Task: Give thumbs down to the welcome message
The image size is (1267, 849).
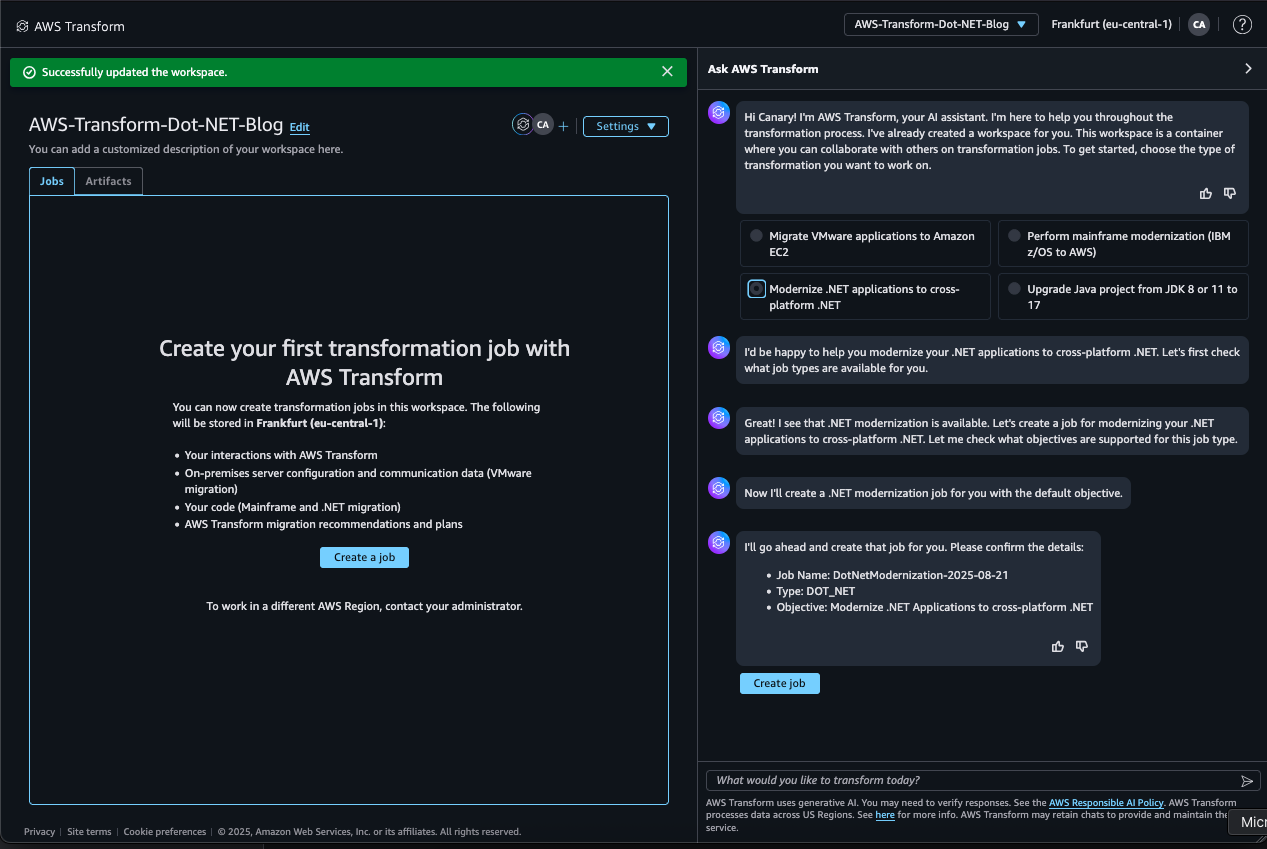Action: [x=1230, y=193]
